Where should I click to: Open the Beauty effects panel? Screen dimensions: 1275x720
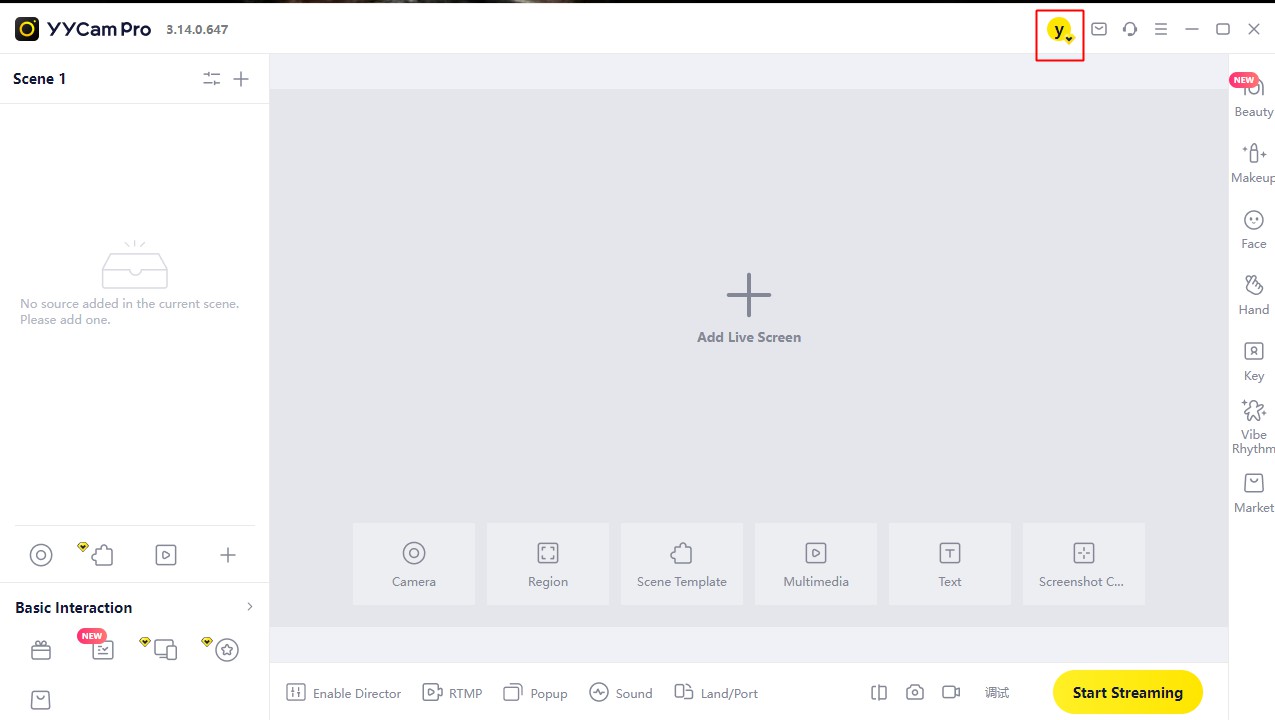pos(1253,96)
